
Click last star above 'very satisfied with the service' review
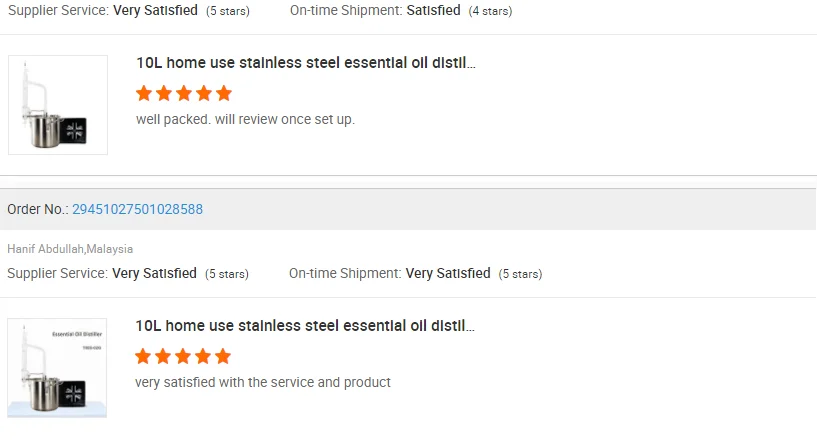pos(223,356)
